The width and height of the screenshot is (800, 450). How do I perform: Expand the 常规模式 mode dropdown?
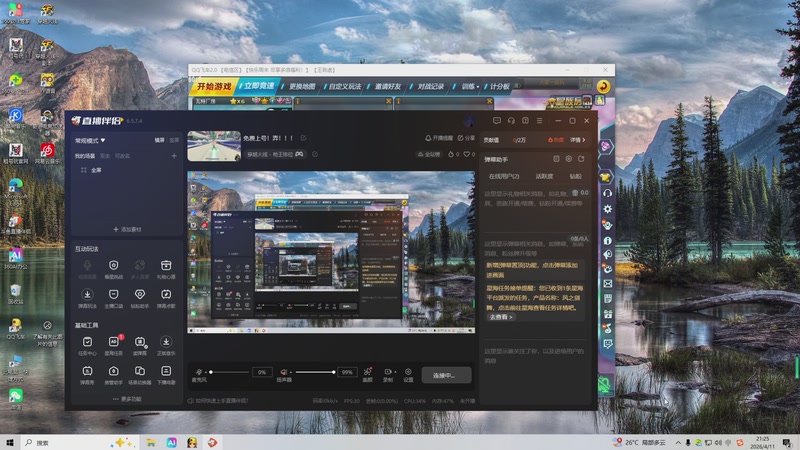[x=90, y=140]
